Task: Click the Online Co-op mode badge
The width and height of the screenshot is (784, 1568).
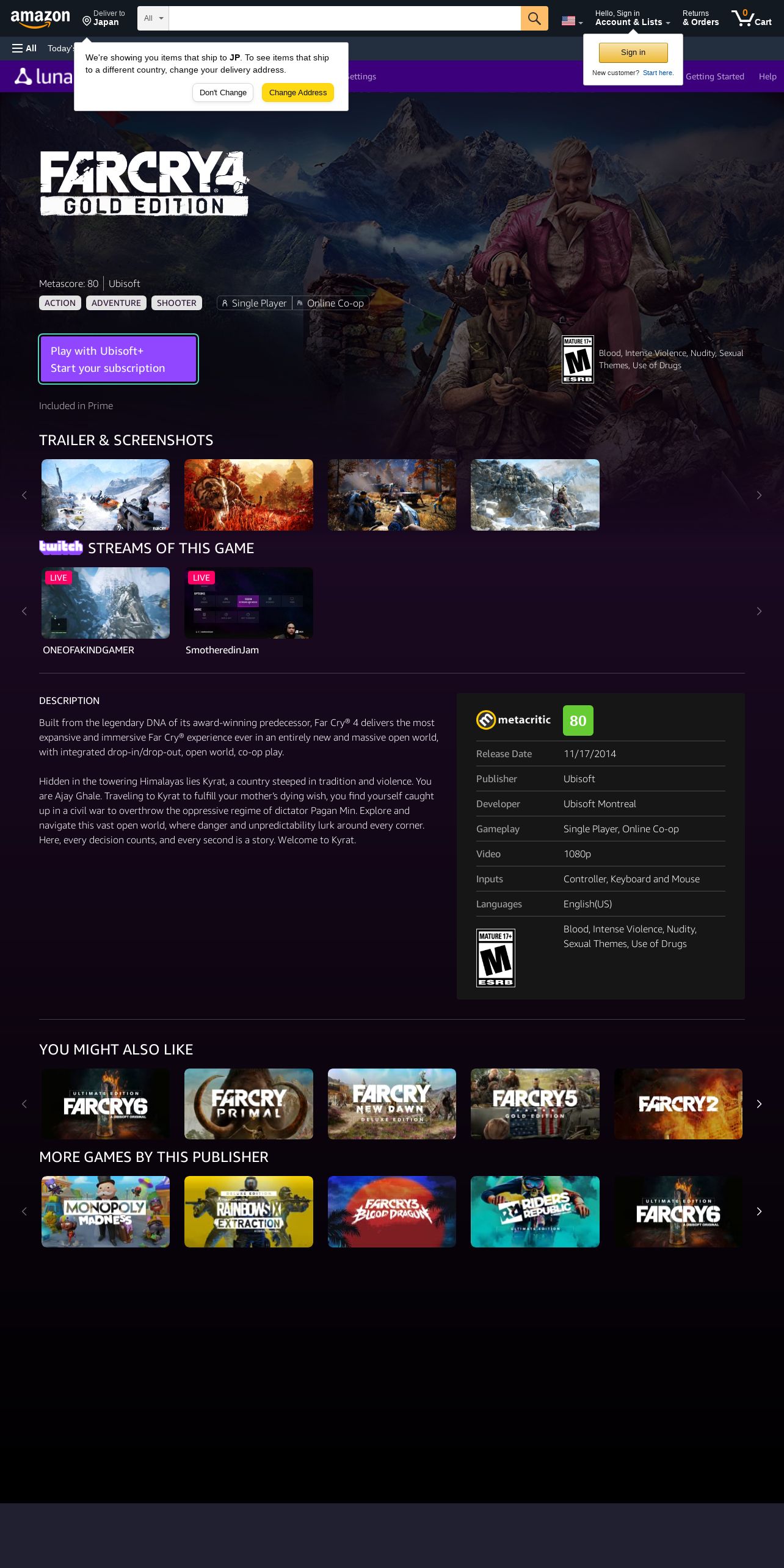Action: click(x=330, y=303)
